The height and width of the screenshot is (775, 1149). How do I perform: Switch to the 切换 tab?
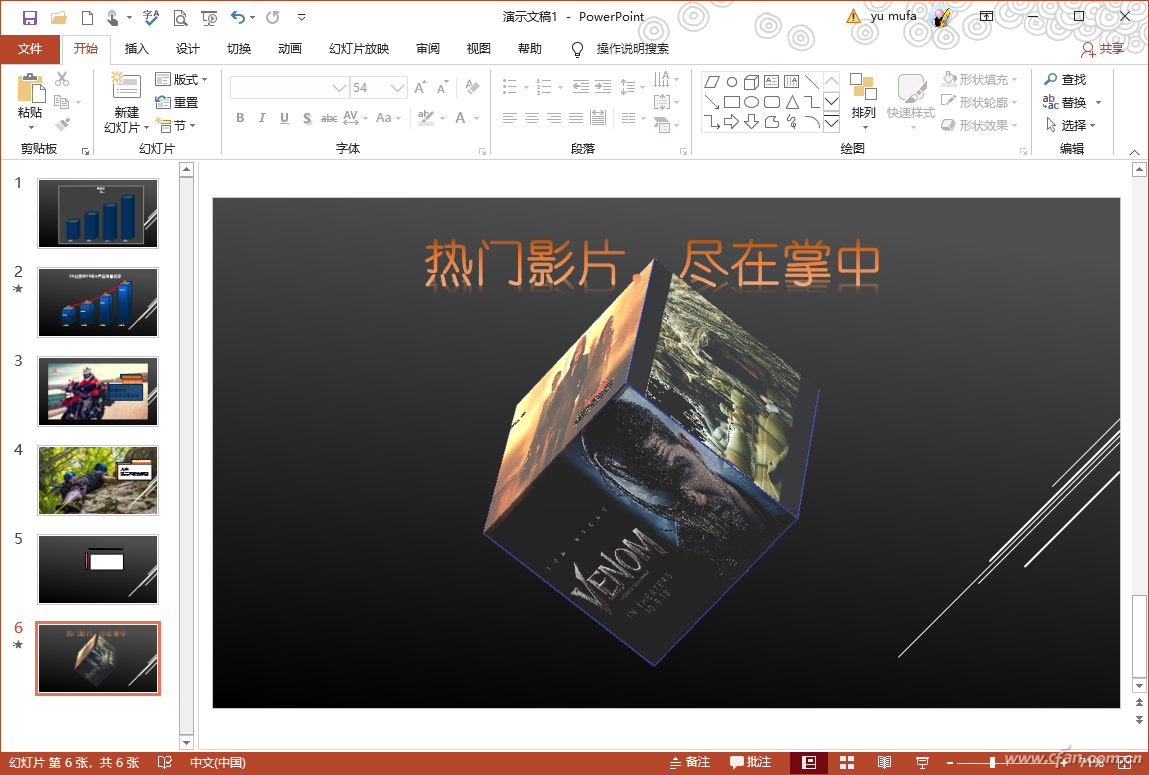coord(239,49)
